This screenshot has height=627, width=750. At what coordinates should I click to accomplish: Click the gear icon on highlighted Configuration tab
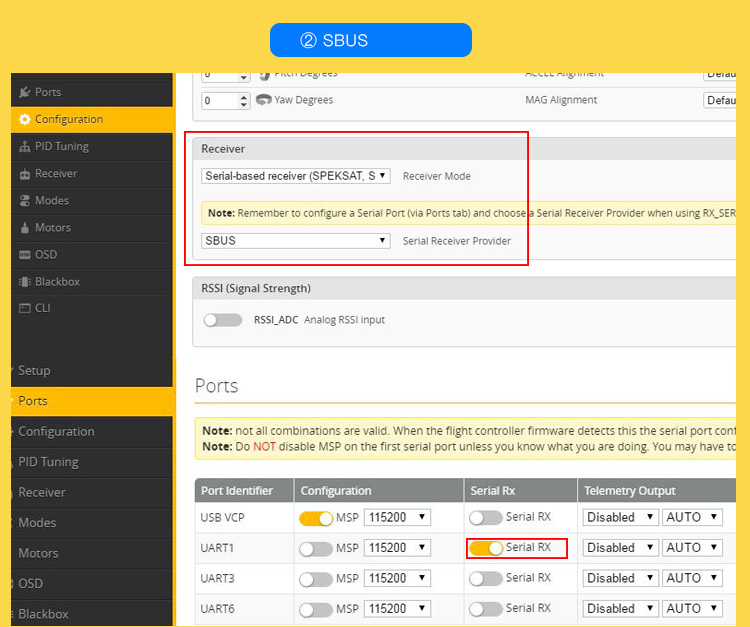pos(24,119)
